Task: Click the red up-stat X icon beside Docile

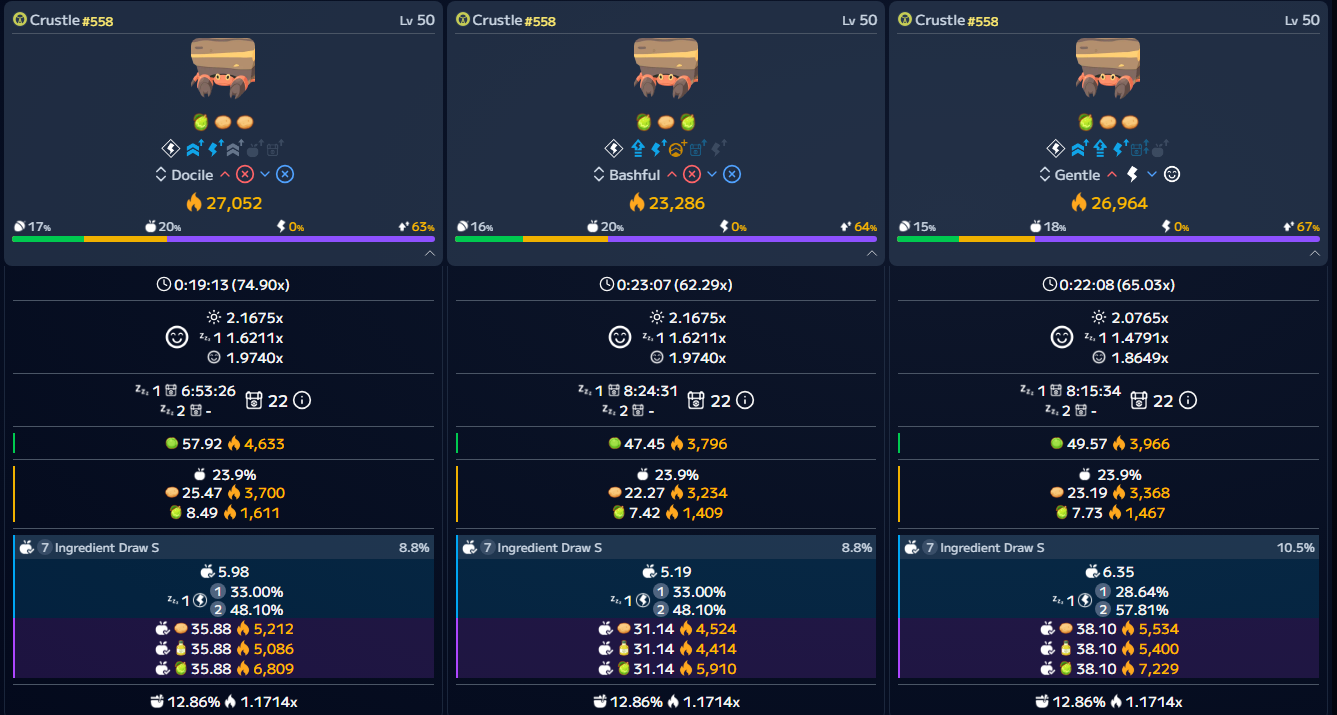Action: [244, 175]
